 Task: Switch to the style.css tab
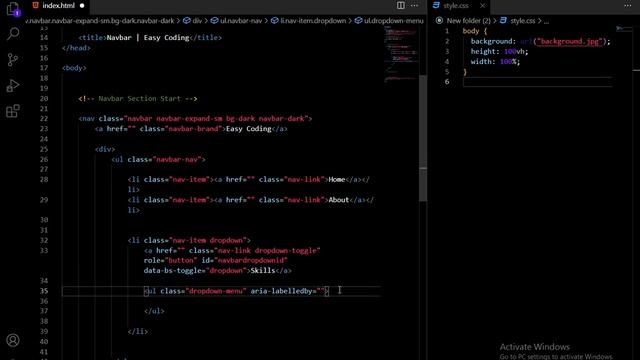tap(456, 5)
